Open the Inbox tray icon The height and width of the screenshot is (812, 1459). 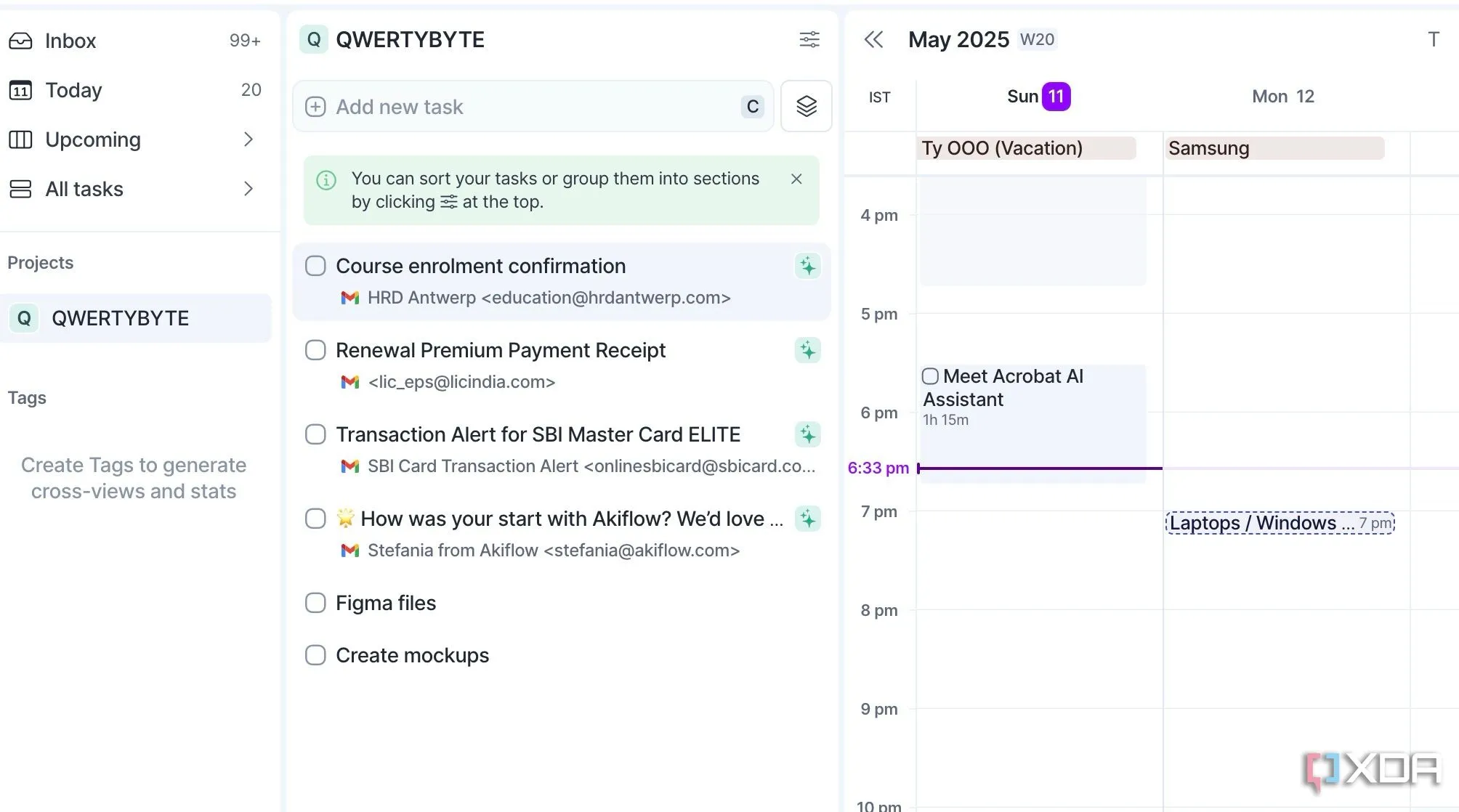coord(20,41)
